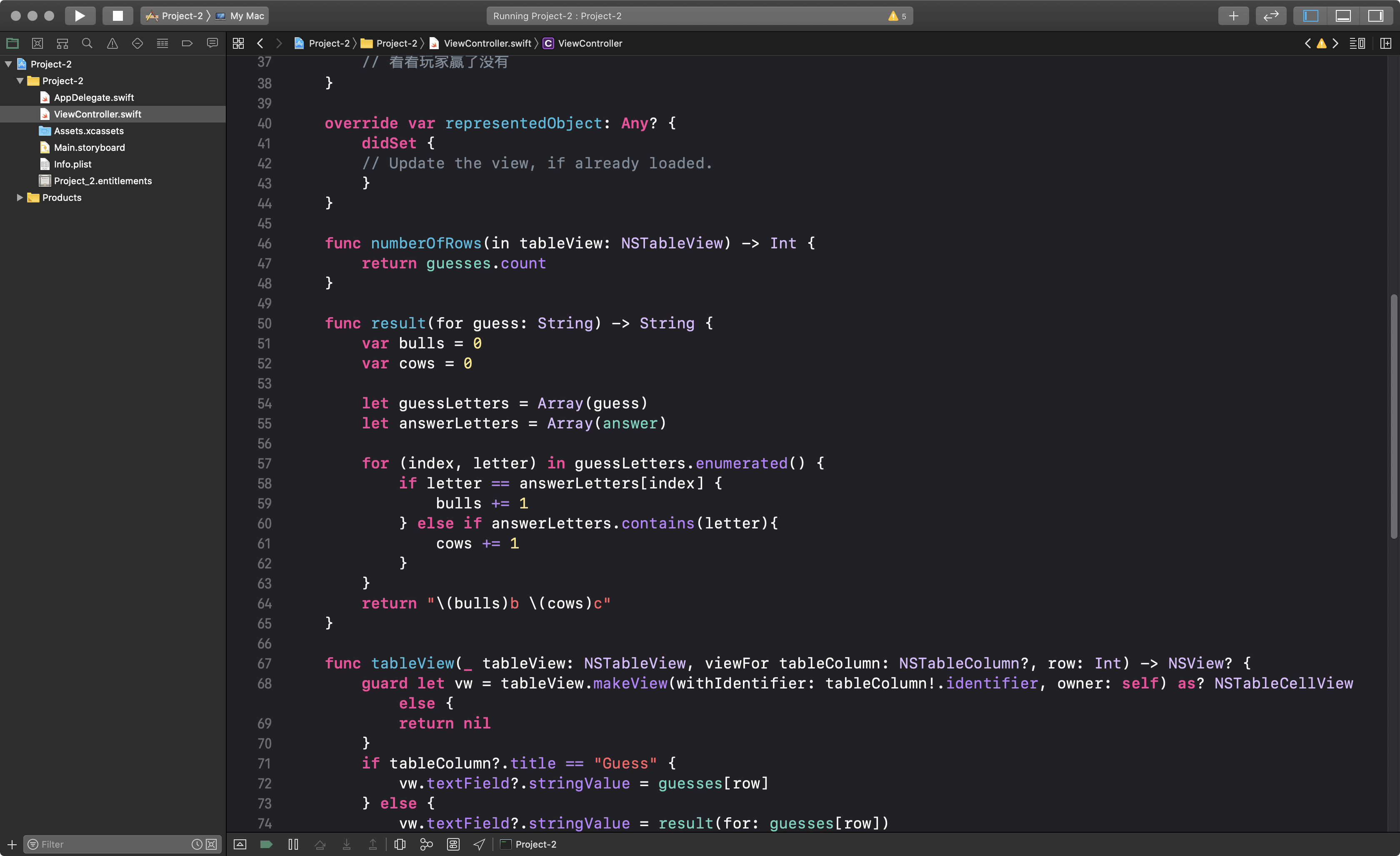Expand the Products folder
Image resolution: width=1400 pixels, height=856 pixels.
(x=20, y=197)
